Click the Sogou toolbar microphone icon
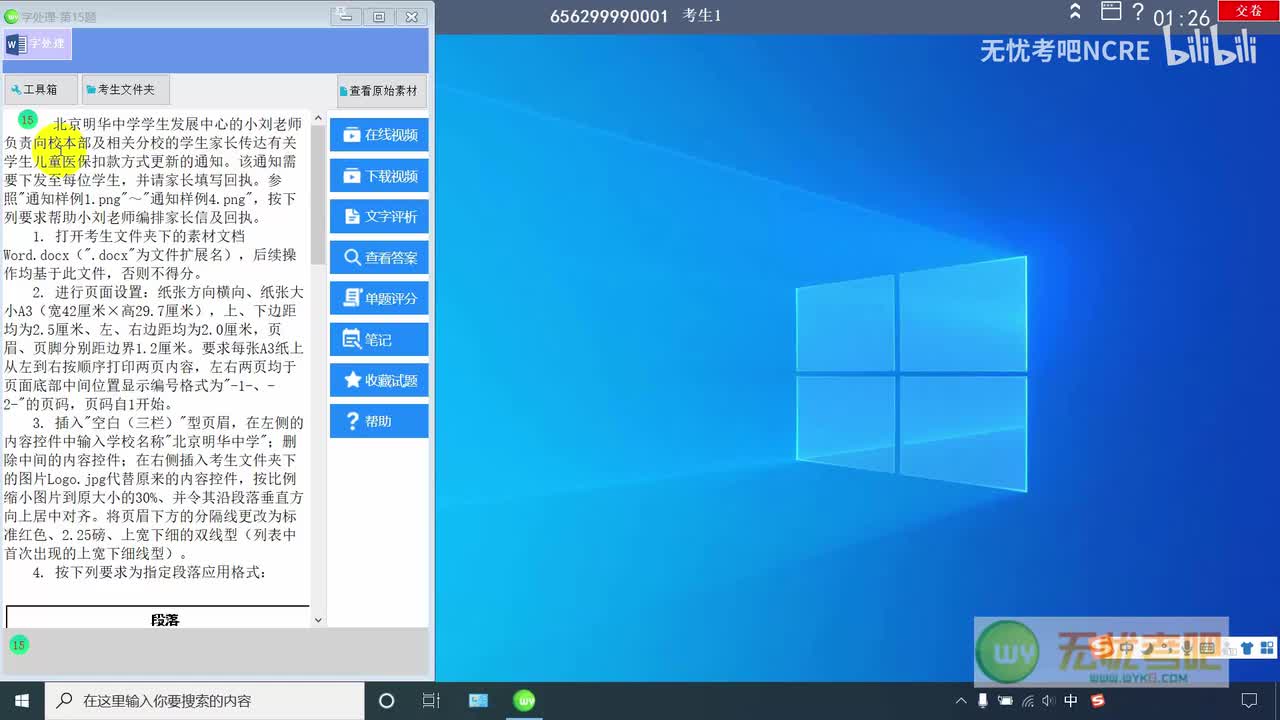 1187,648
